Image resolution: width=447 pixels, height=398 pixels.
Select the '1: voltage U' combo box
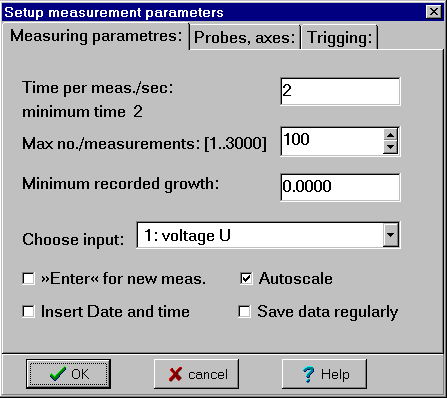point(268,235)
